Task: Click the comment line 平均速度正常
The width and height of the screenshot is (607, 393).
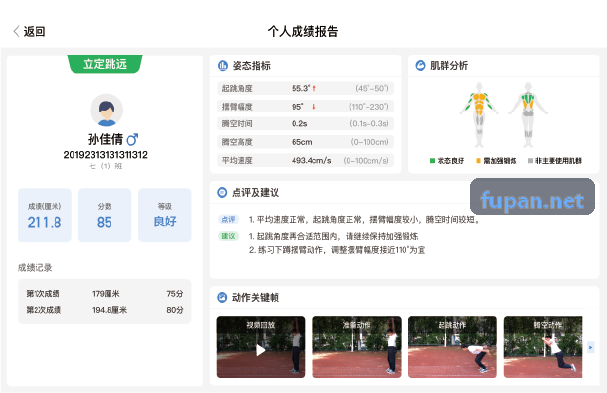Action: pyautogui.click(x=364, y=220)
